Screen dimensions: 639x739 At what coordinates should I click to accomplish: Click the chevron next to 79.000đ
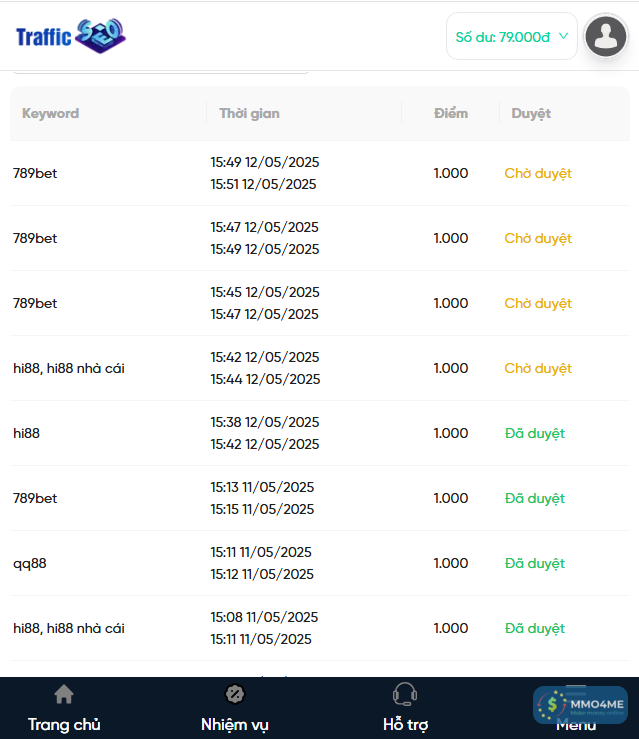(563, 36)
